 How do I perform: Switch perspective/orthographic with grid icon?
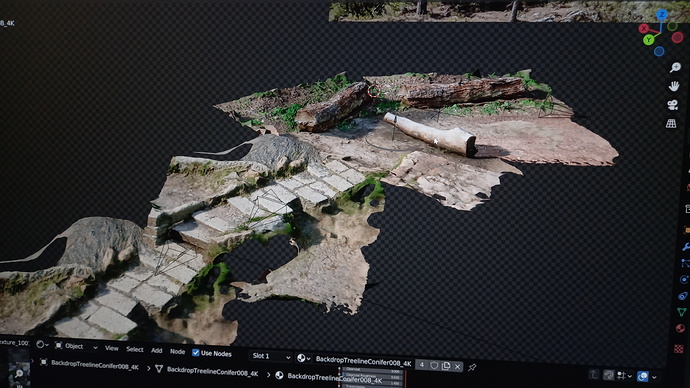671,124
